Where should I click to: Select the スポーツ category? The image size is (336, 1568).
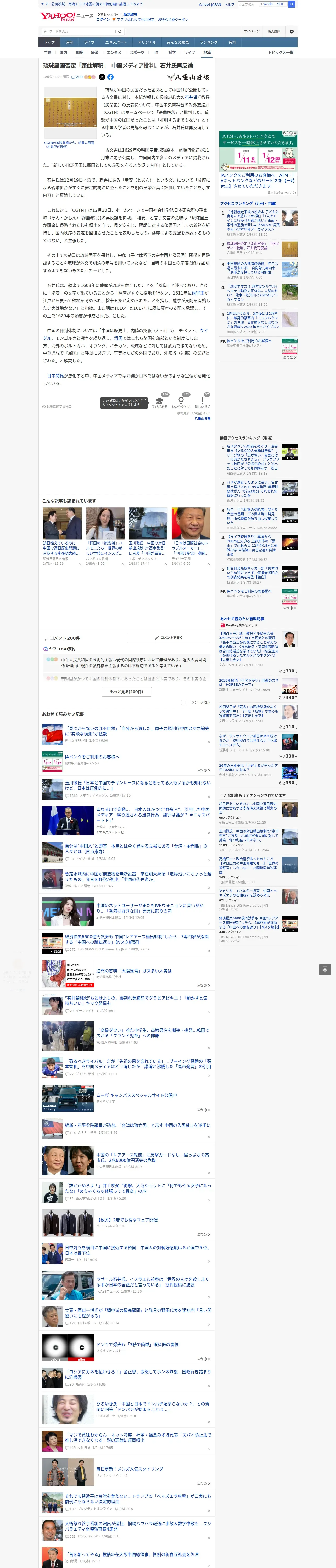(x=137, y=52)
